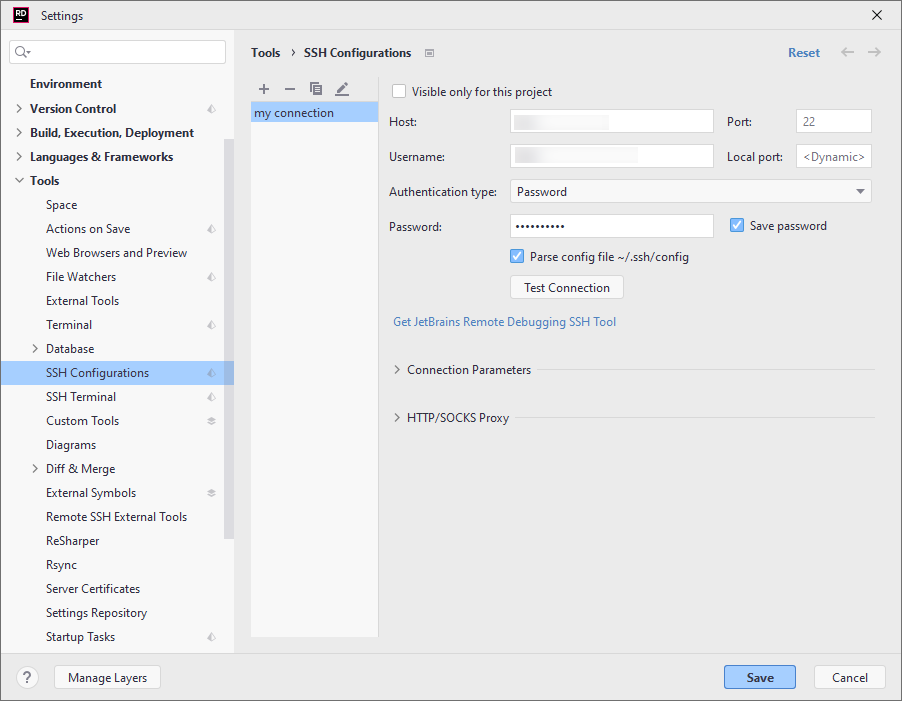This screenshot has width=902, height=701.
Task: Open the JetBrains Remote Debugging SSH Tool link
Action: (504, 321)
